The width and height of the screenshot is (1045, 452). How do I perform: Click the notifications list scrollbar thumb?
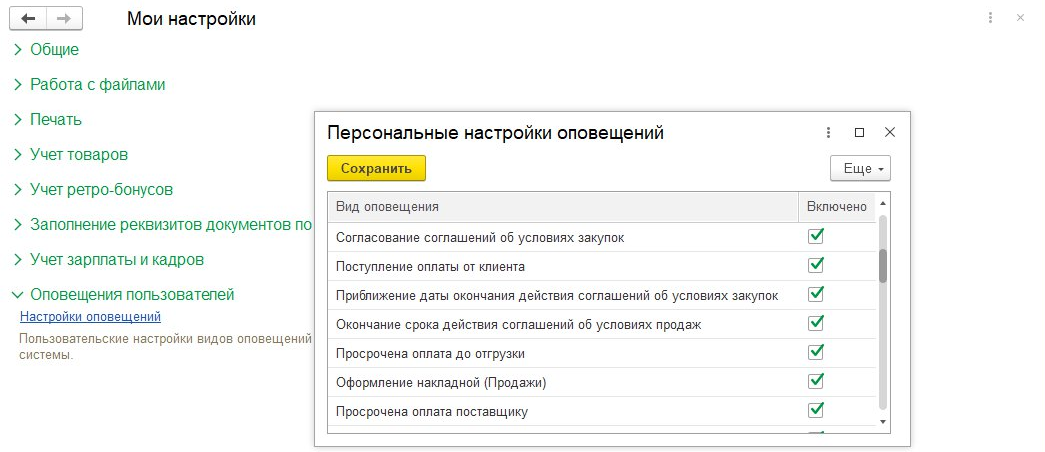pos(883,266)
